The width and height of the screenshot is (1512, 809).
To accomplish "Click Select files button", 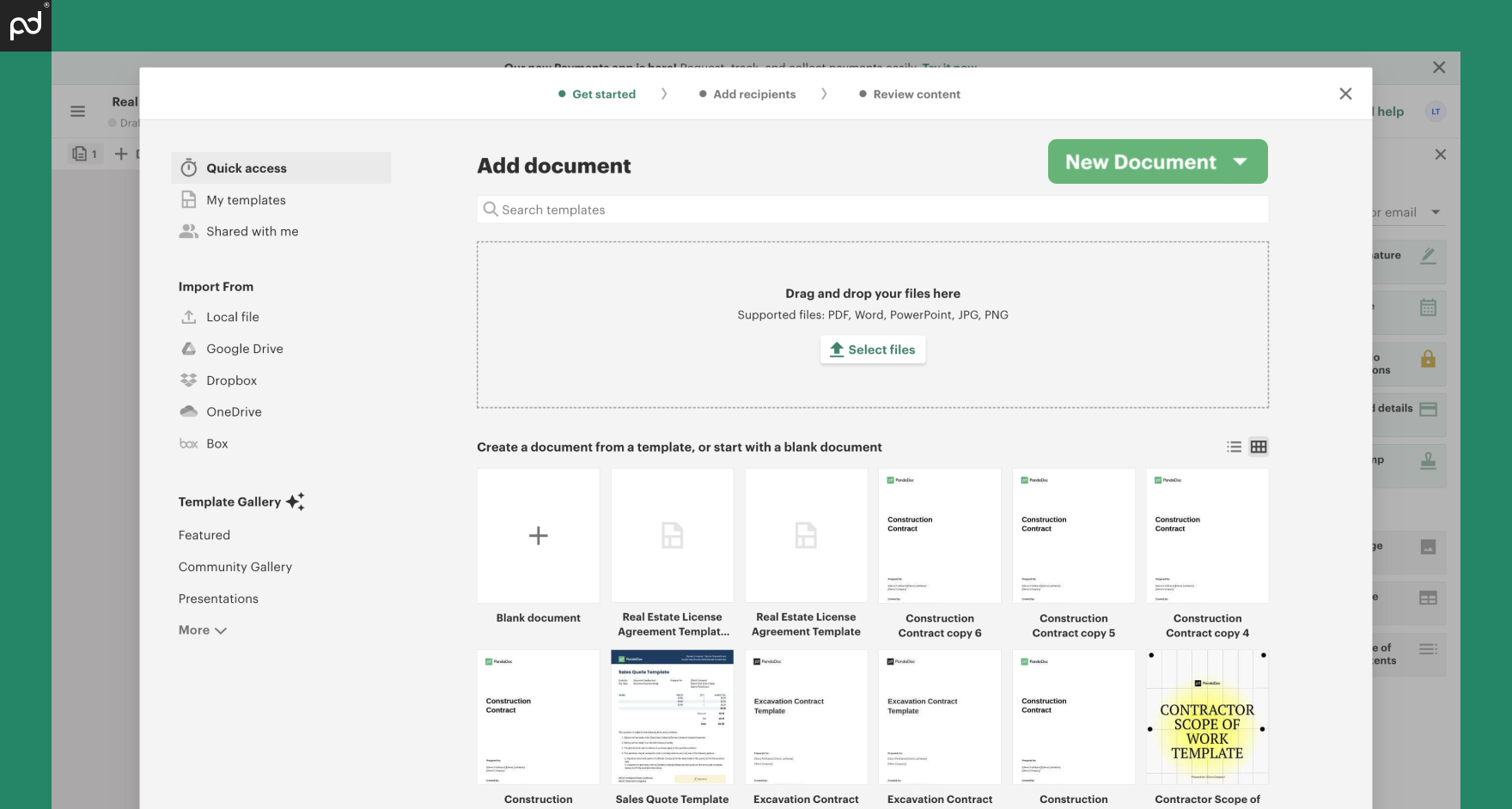I will coord(873,350).
